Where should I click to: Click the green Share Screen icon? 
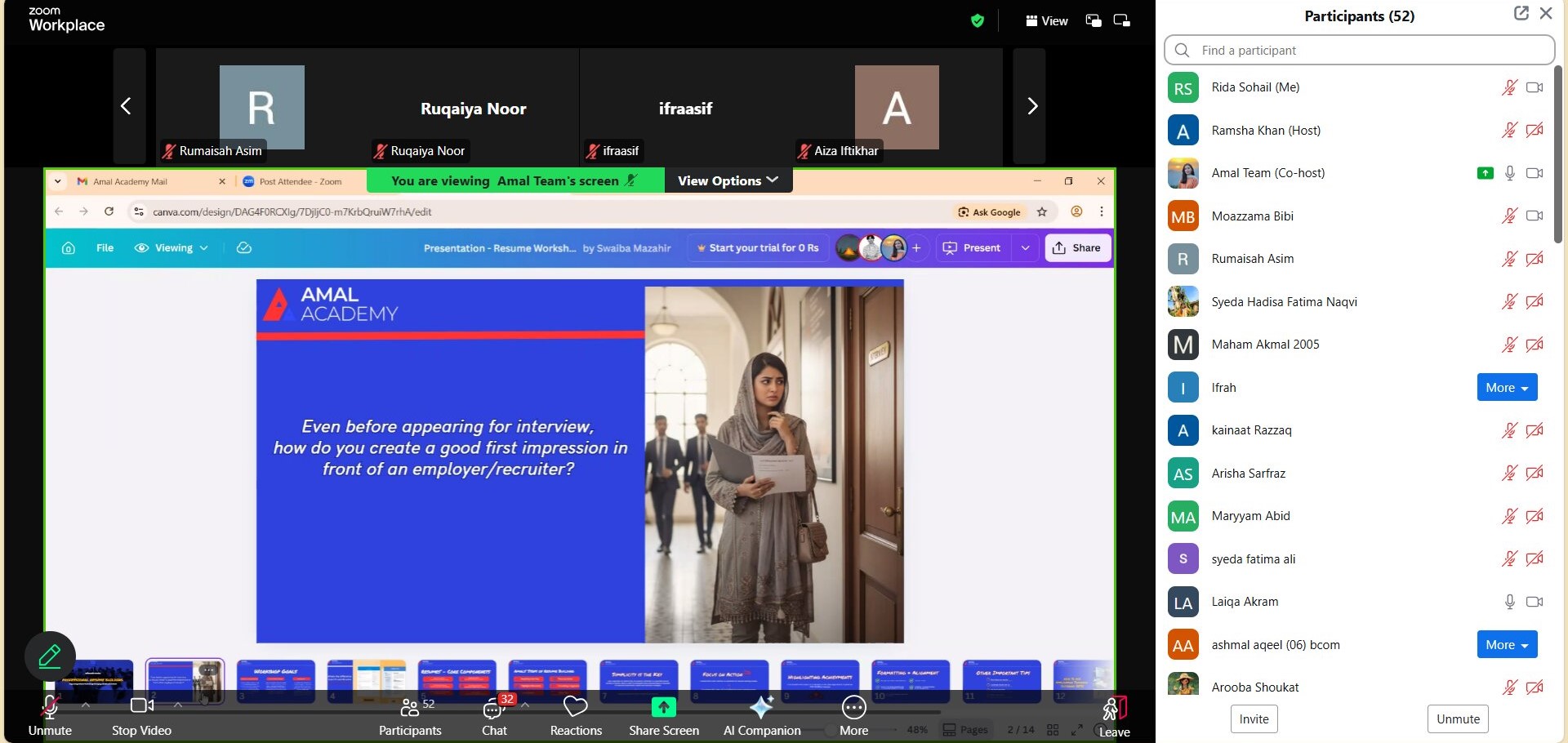click(x=663, y=707)
